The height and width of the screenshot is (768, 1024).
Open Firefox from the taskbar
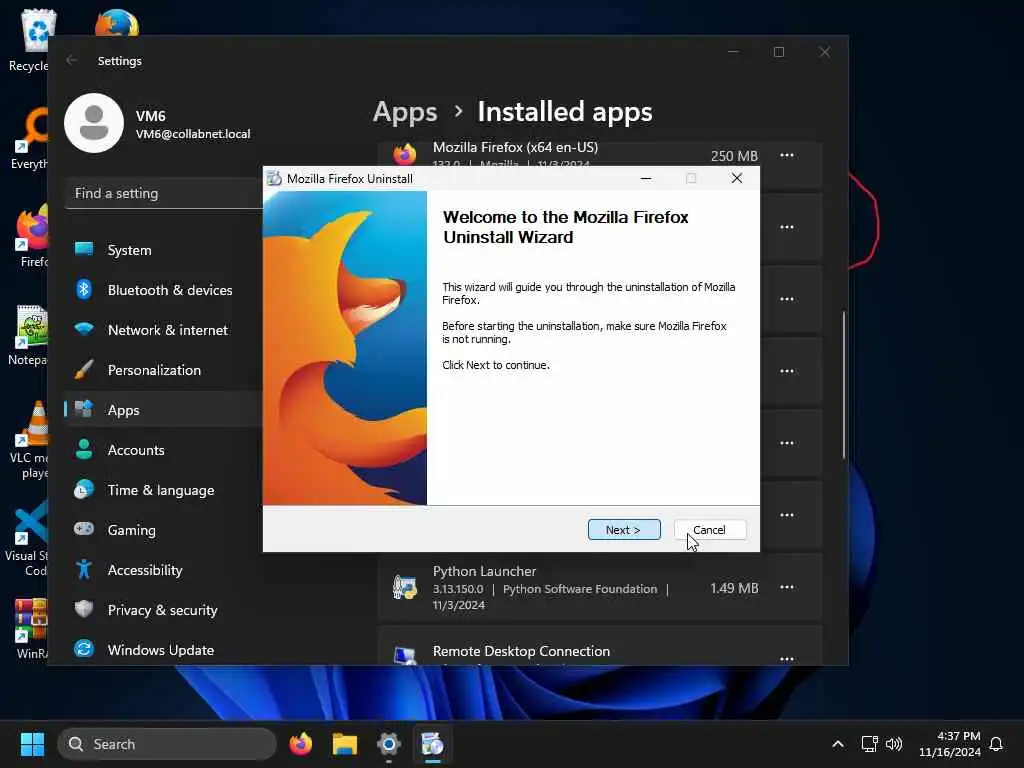tap(300, 744)
